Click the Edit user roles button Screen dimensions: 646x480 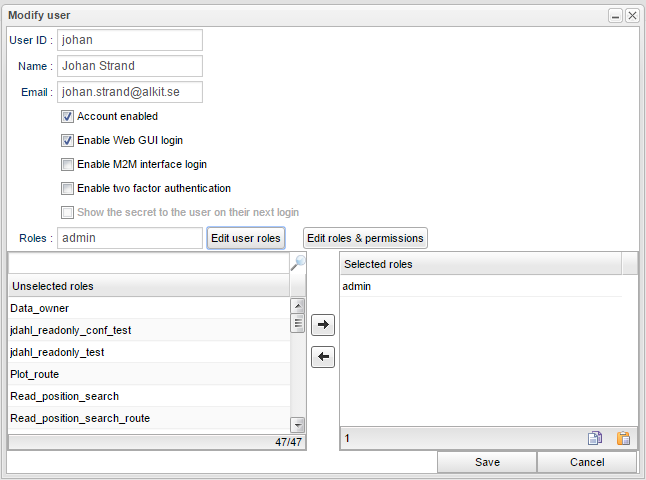[246, 238]
